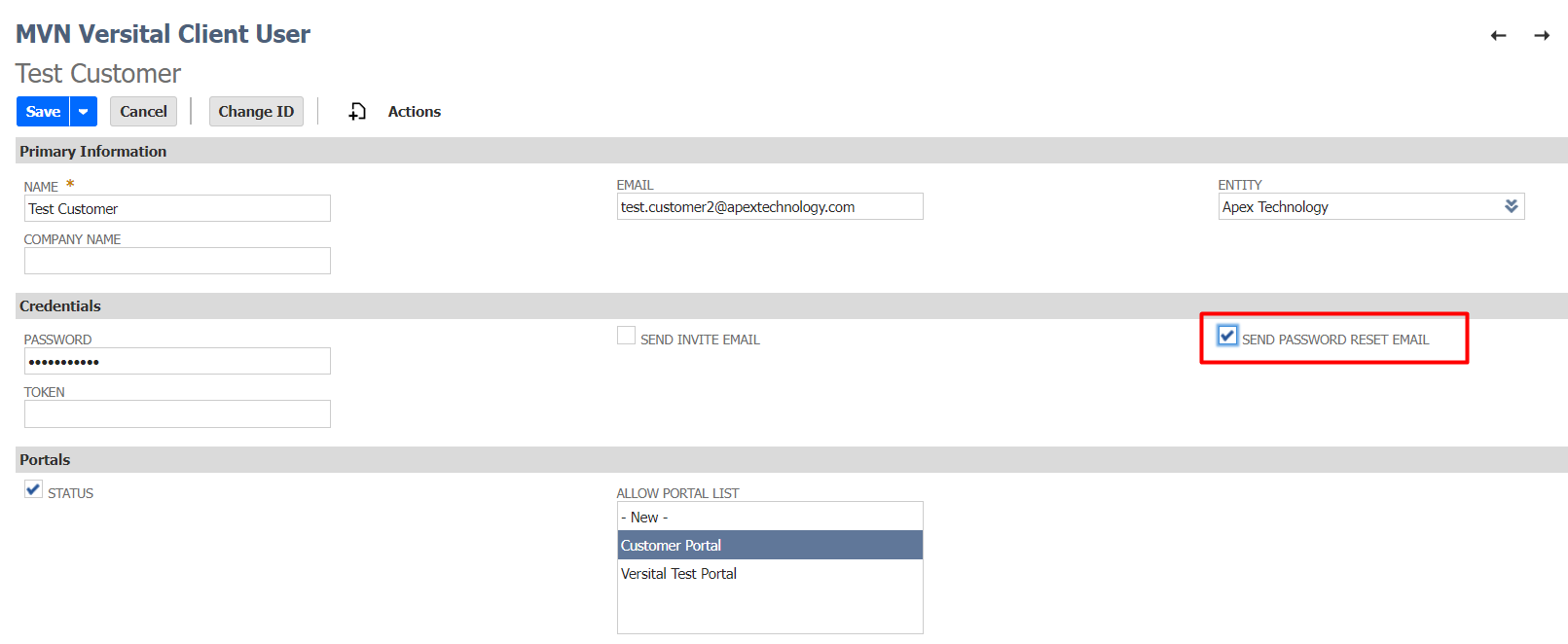Viewport: 1568px width, 644px height.
Task: Enable the Send Invite Email checkbox
Action: coord(626,336)
